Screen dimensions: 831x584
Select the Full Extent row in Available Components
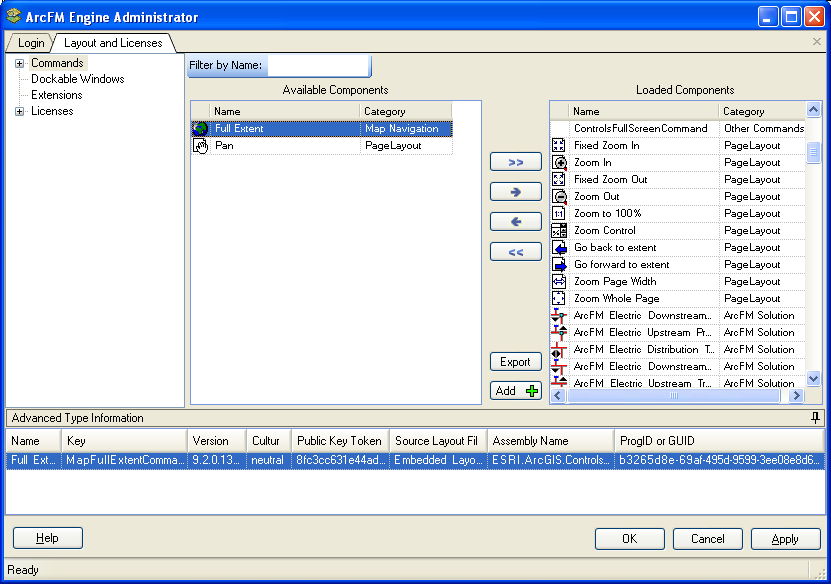tap(322, 129)
